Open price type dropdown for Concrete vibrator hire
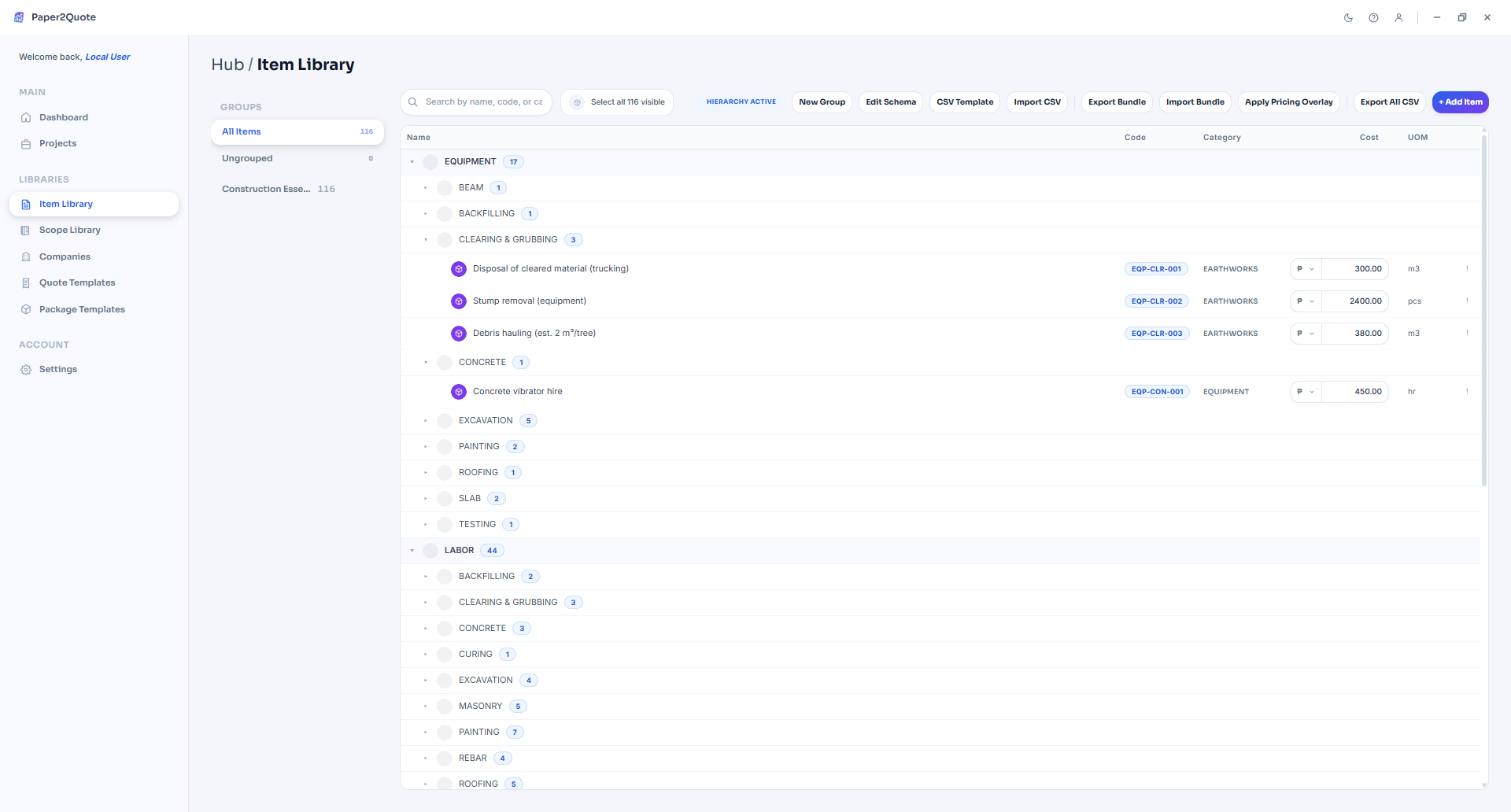Screen dimensions: 1511x812 point(1306,392)
